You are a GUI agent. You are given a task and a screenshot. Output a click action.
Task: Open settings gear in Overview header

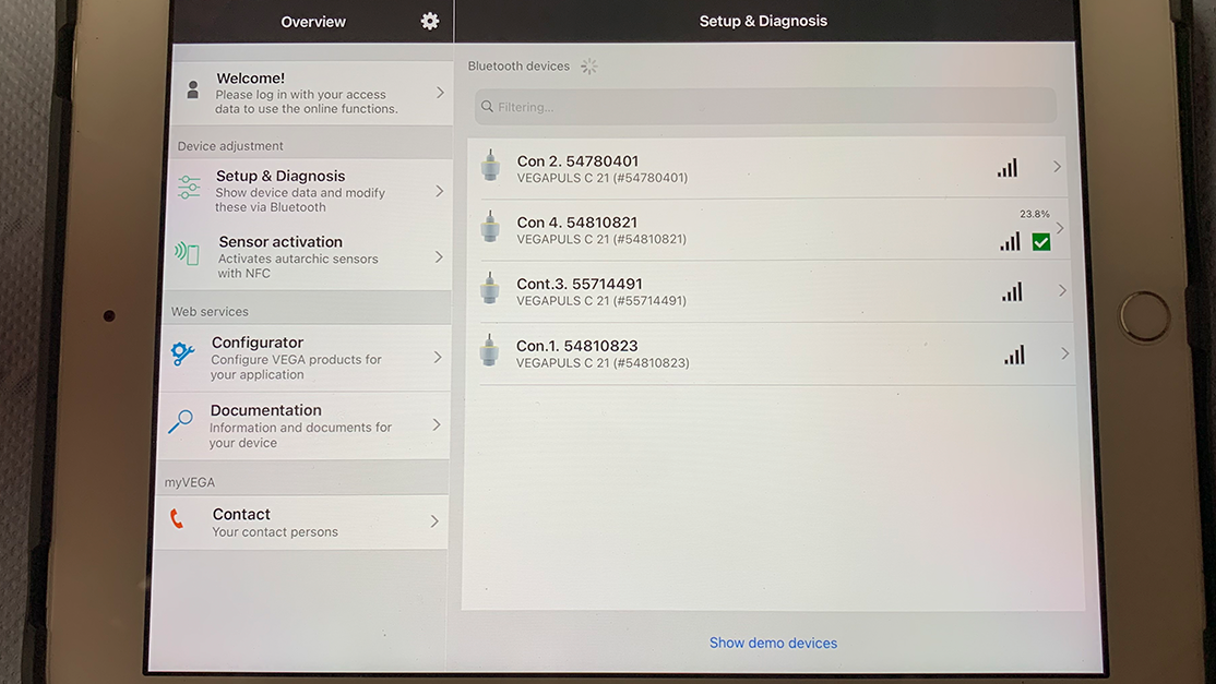[x=430, y=21]
